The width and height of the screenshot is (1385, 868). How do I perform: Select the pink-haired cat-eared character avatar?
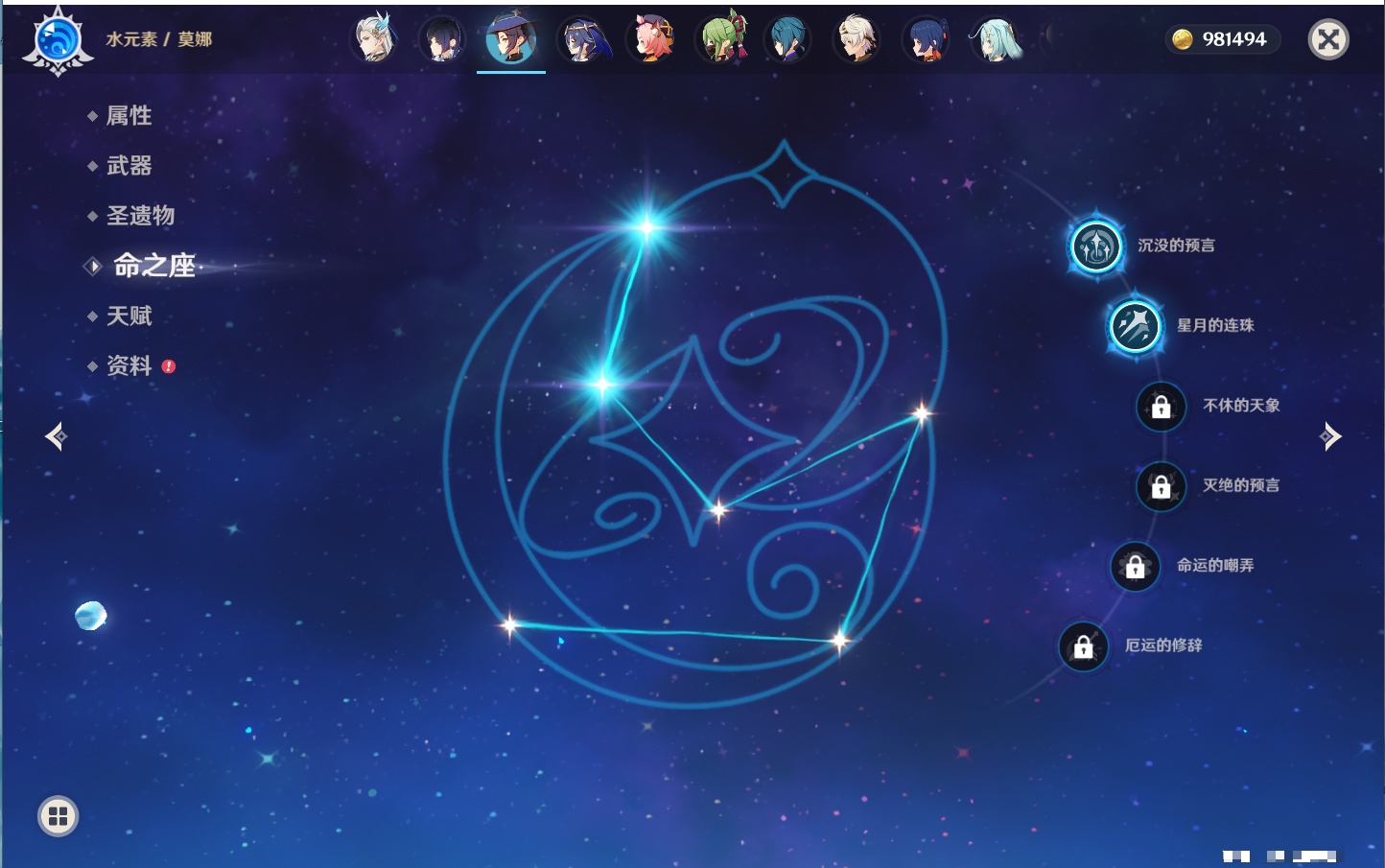650,39
